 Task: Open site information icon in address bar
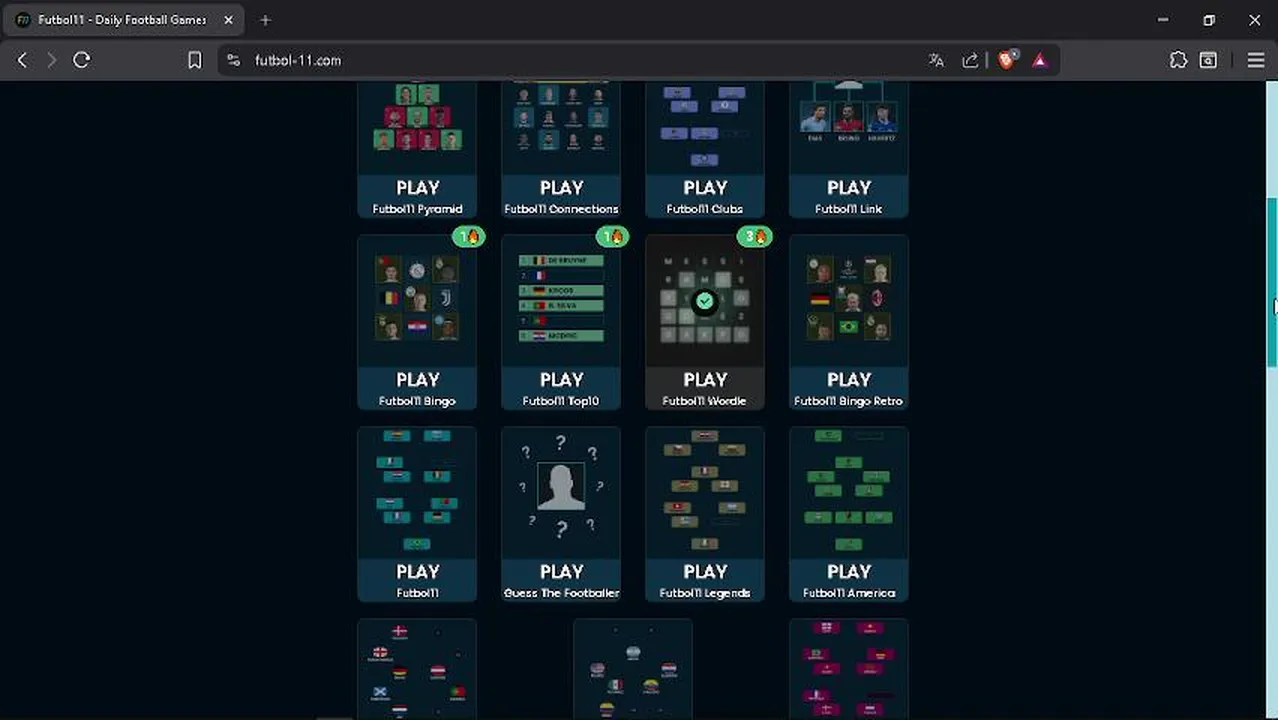(x=233, y=60)
